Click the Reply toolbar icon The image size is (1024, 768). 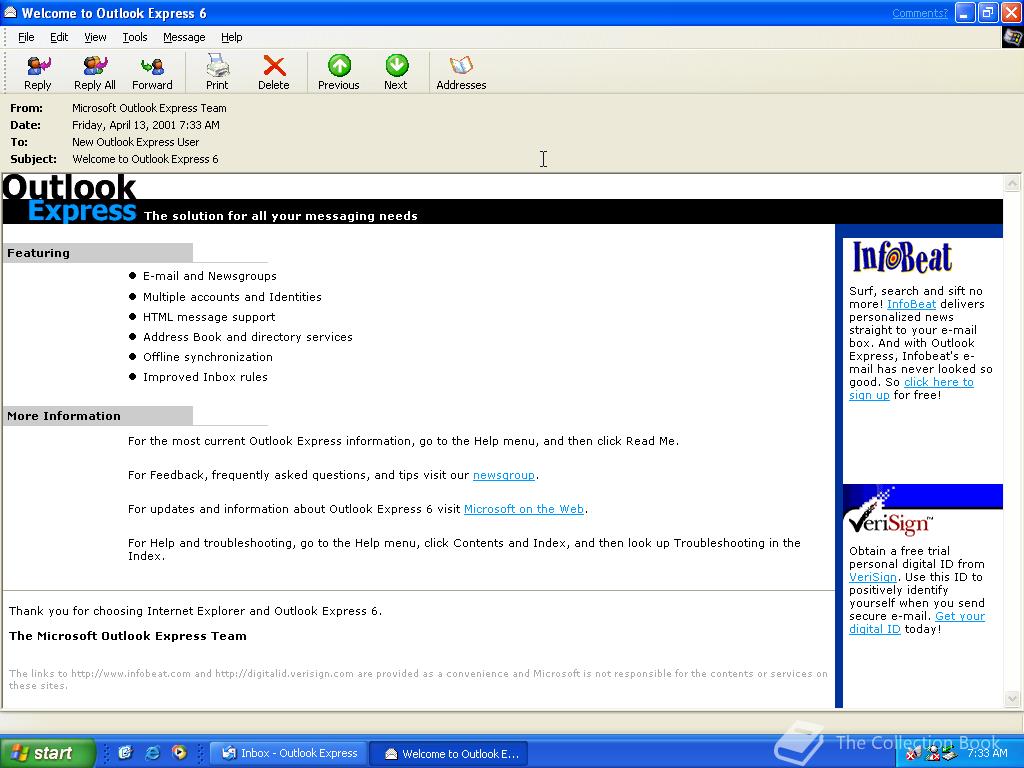point(38,72)
